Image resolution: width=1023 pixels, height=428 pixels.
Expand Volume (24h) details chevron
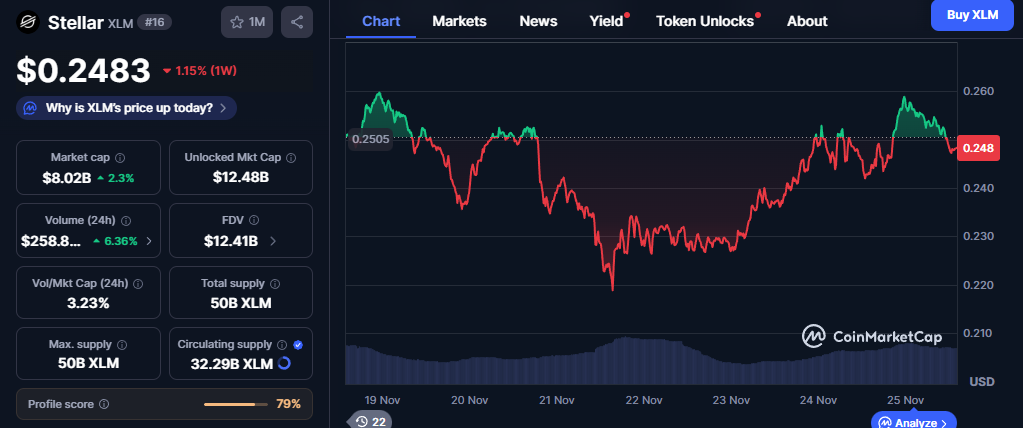pos(149,241)
